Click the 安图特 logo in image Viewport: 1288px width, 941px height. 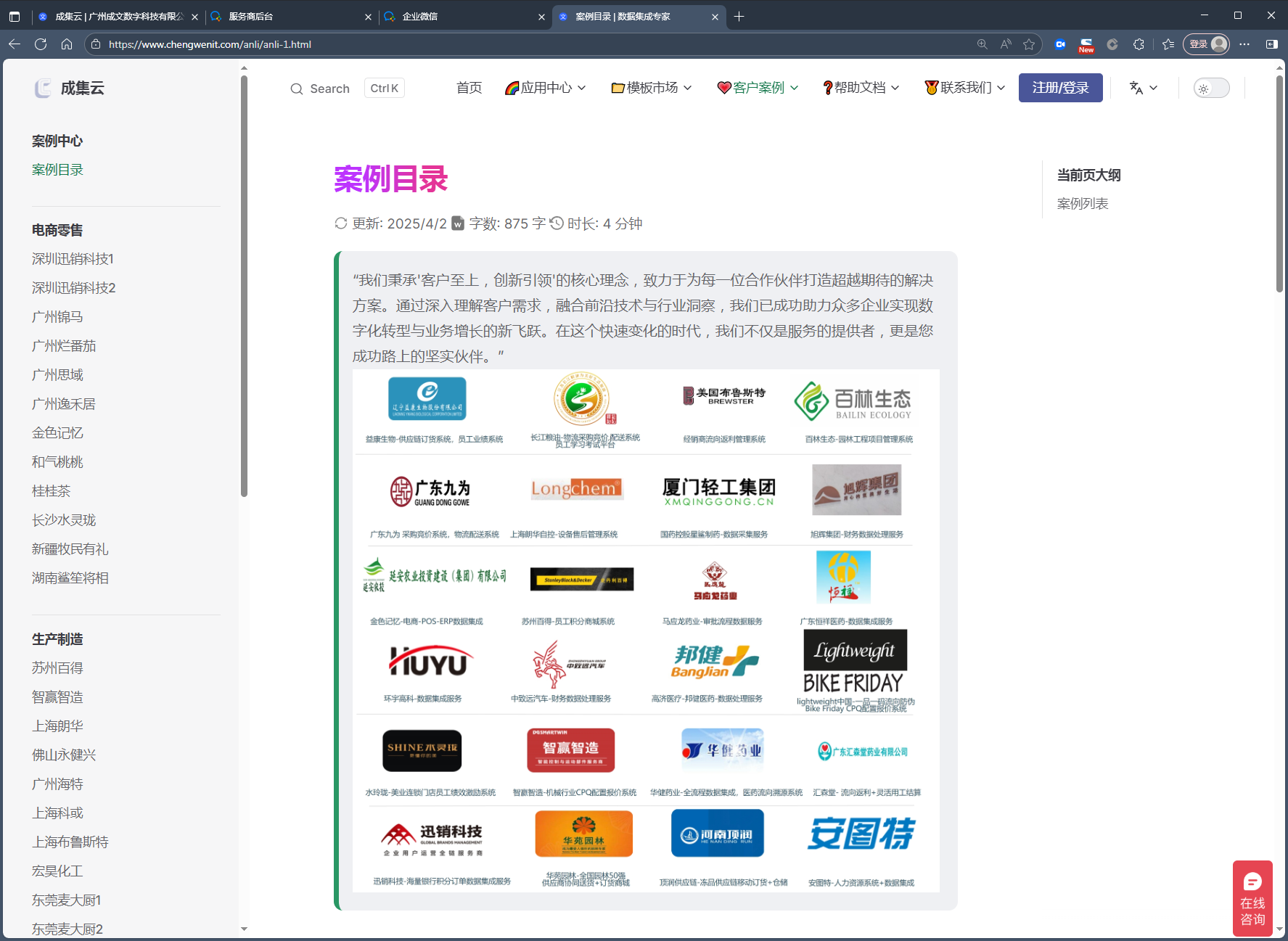(x=861, y=833)
